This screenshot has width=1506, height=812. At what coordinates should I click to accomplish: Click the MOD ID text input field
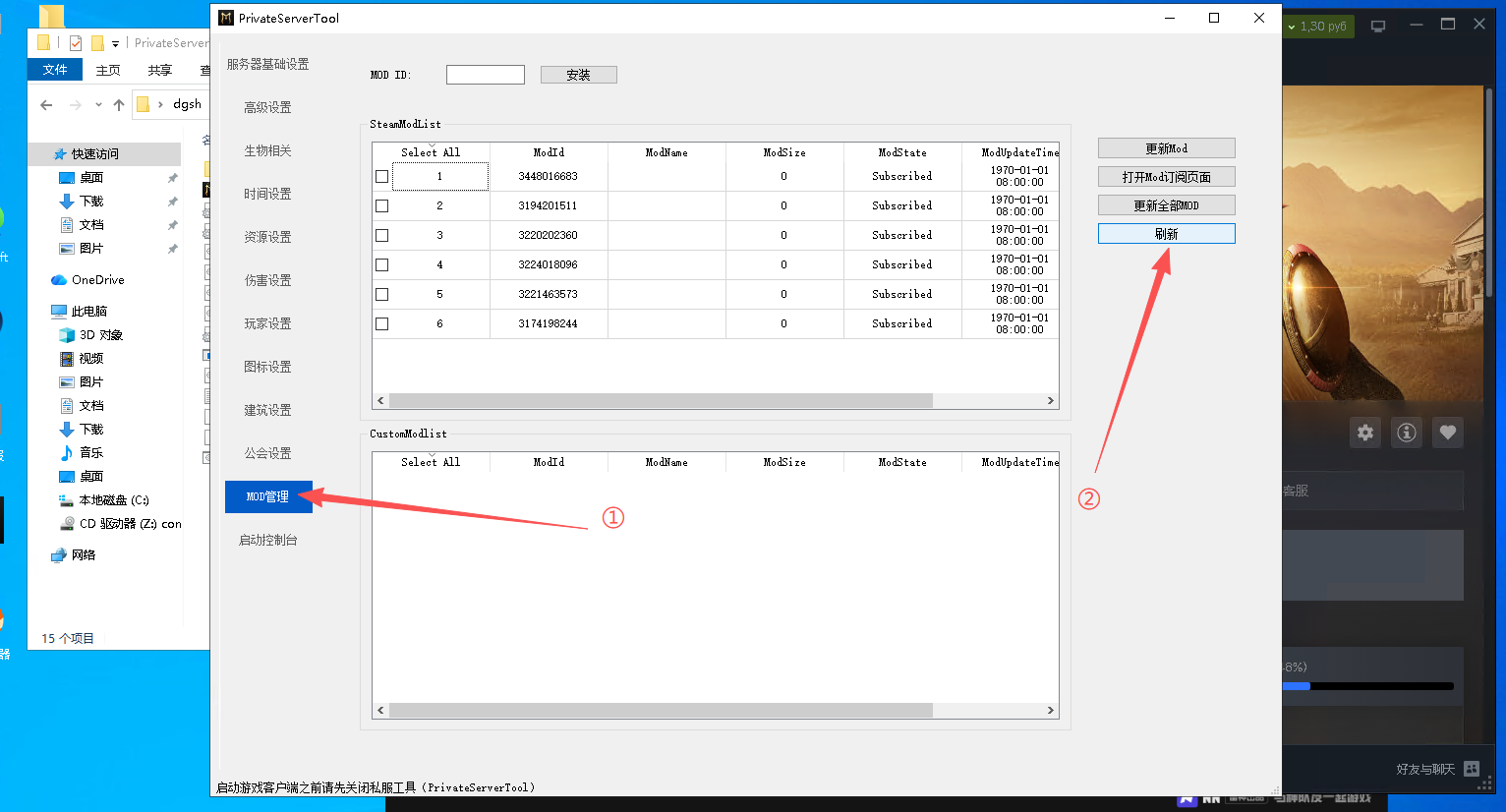click(486, 75)
